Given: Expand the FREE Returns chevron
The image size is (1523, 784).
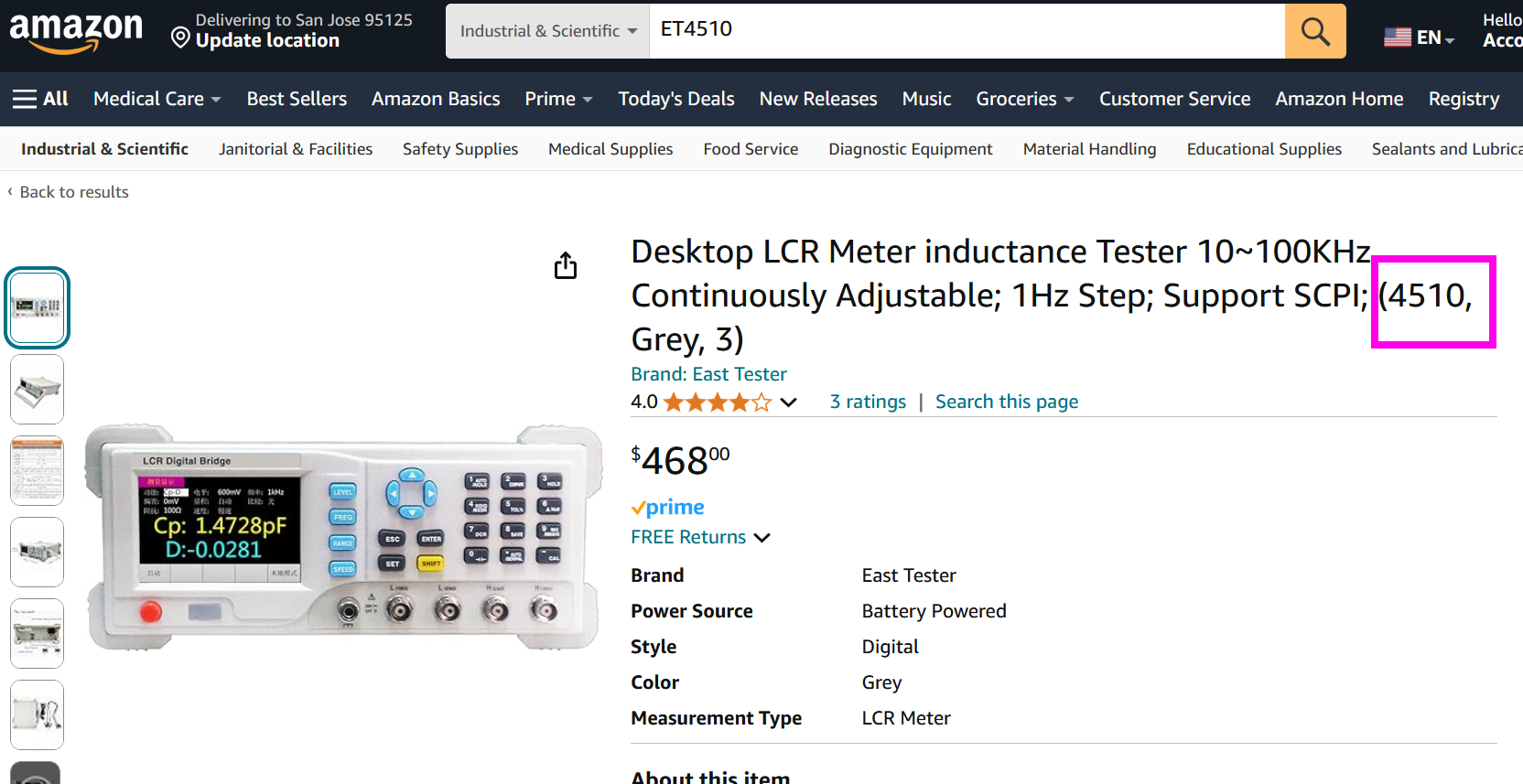Looking at the screenshot, I should tap(761, 538).
